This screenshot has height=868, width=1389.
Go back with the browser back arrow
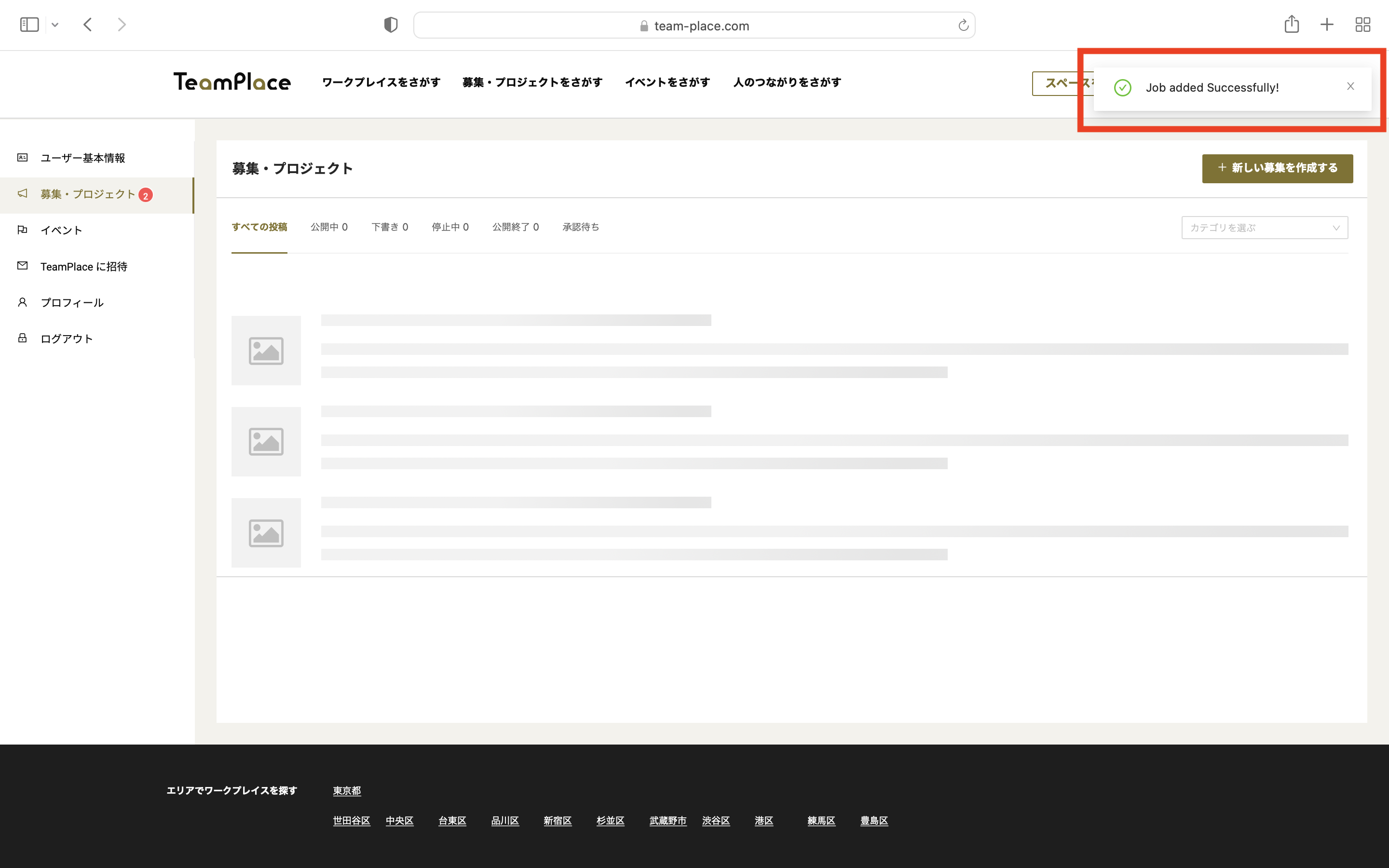[x=88, y=25]
